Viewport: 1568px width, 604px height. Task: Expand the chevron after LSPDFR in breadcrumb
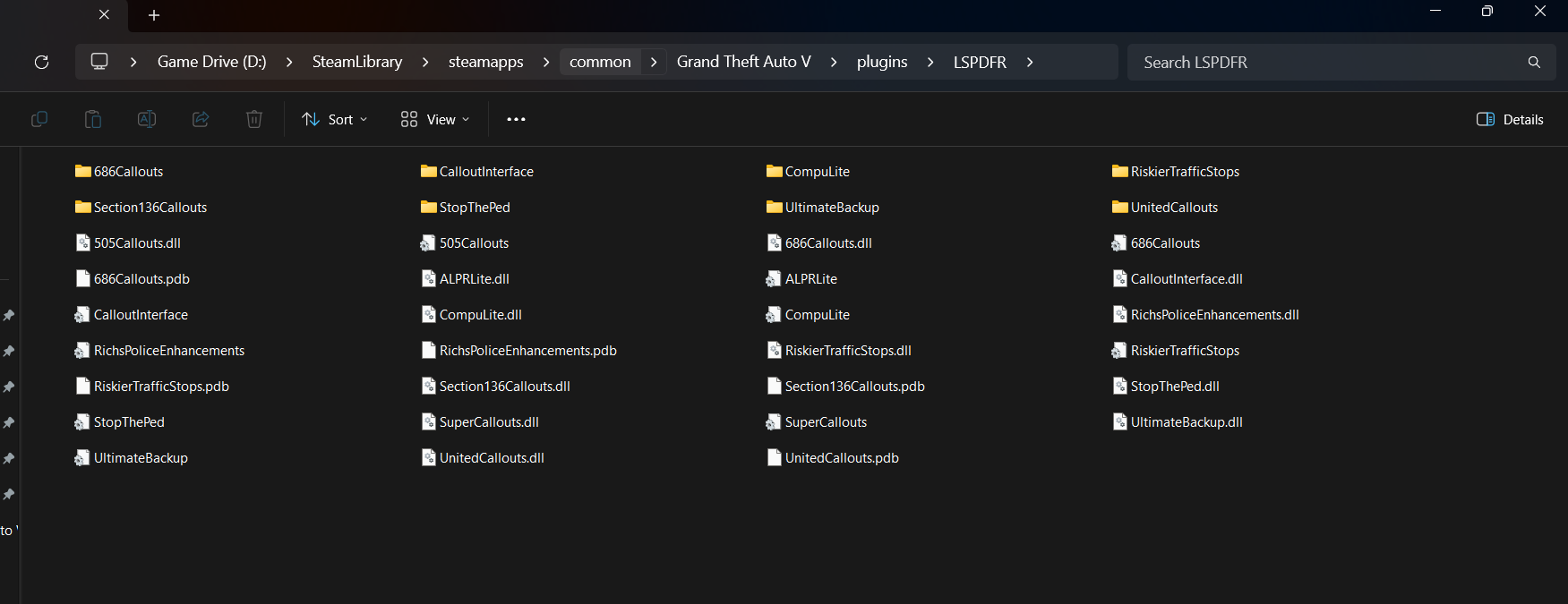click(1030, 62)
